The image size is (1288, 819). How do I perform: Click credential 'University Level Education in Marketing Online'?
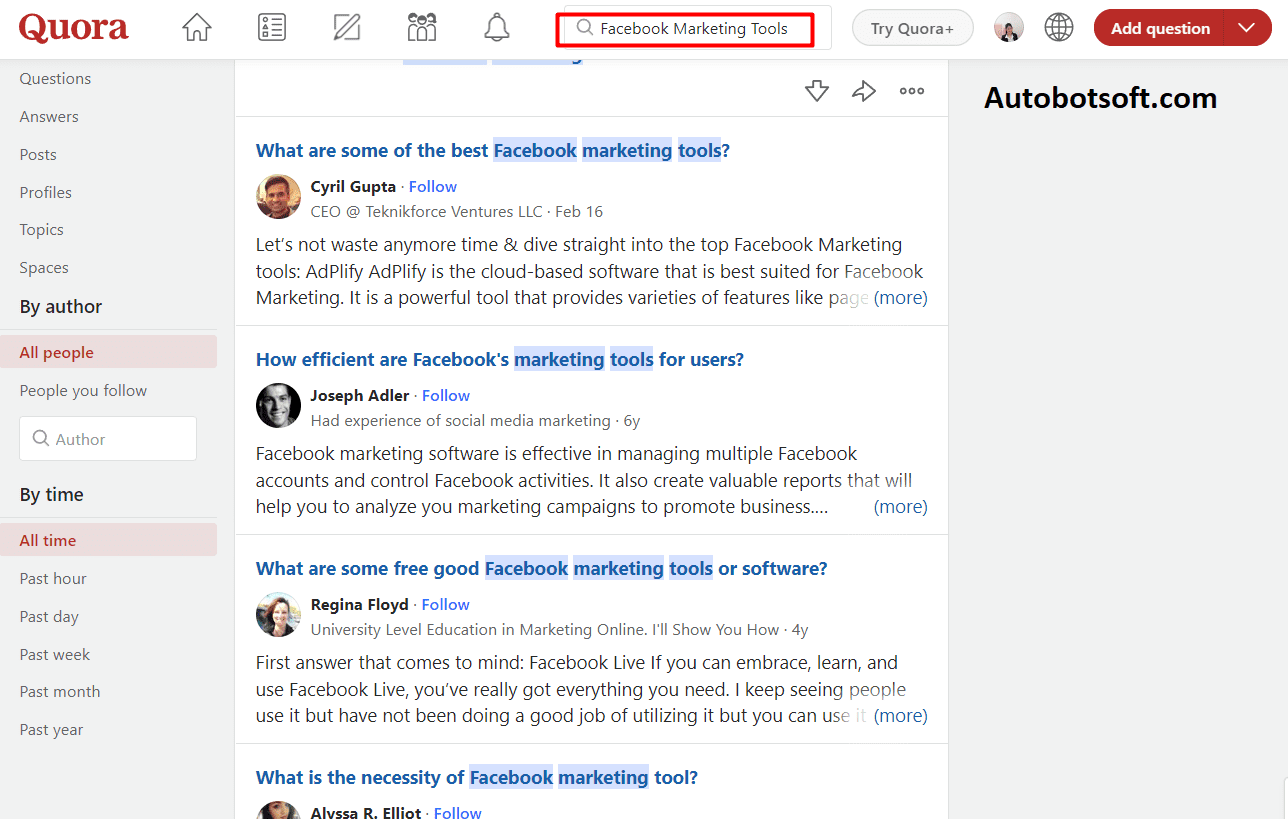click(x=479, y=630)
